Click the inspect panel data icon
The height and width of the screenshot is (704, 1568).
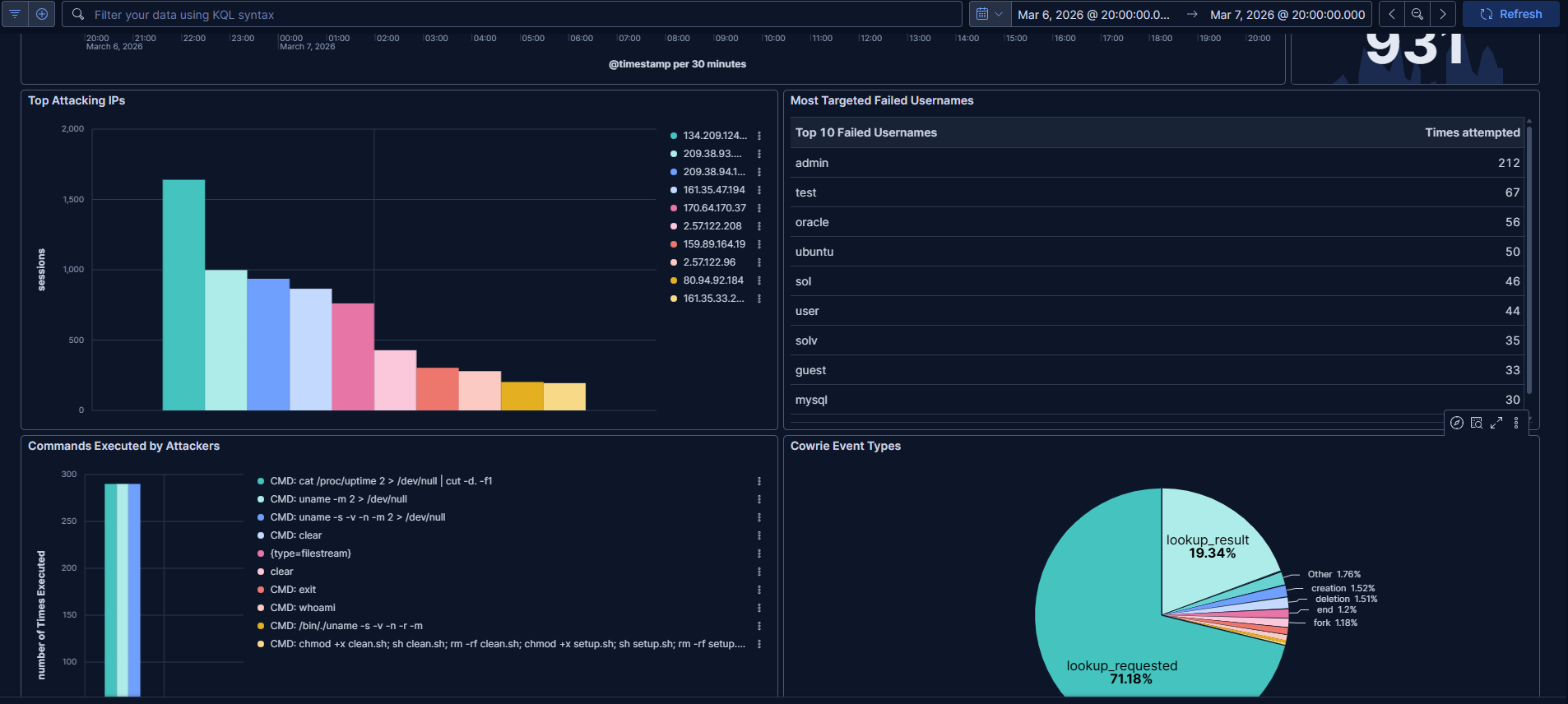click(1477, 423)
